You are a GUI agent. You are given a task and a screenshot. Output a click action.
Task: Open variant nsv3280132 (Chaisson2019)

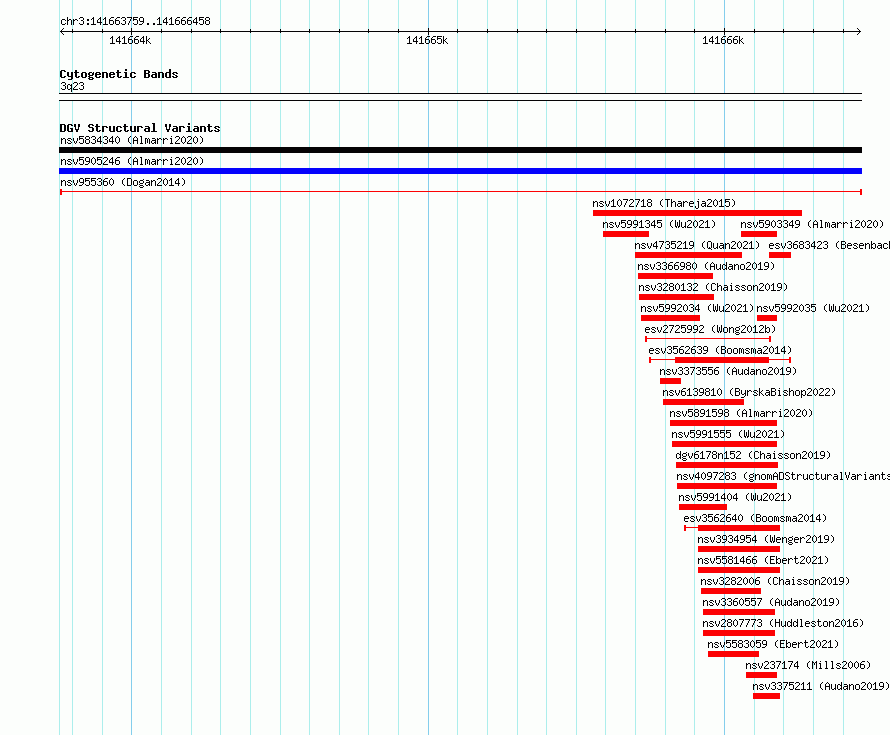pyautogui.click(x=713, y=287)
